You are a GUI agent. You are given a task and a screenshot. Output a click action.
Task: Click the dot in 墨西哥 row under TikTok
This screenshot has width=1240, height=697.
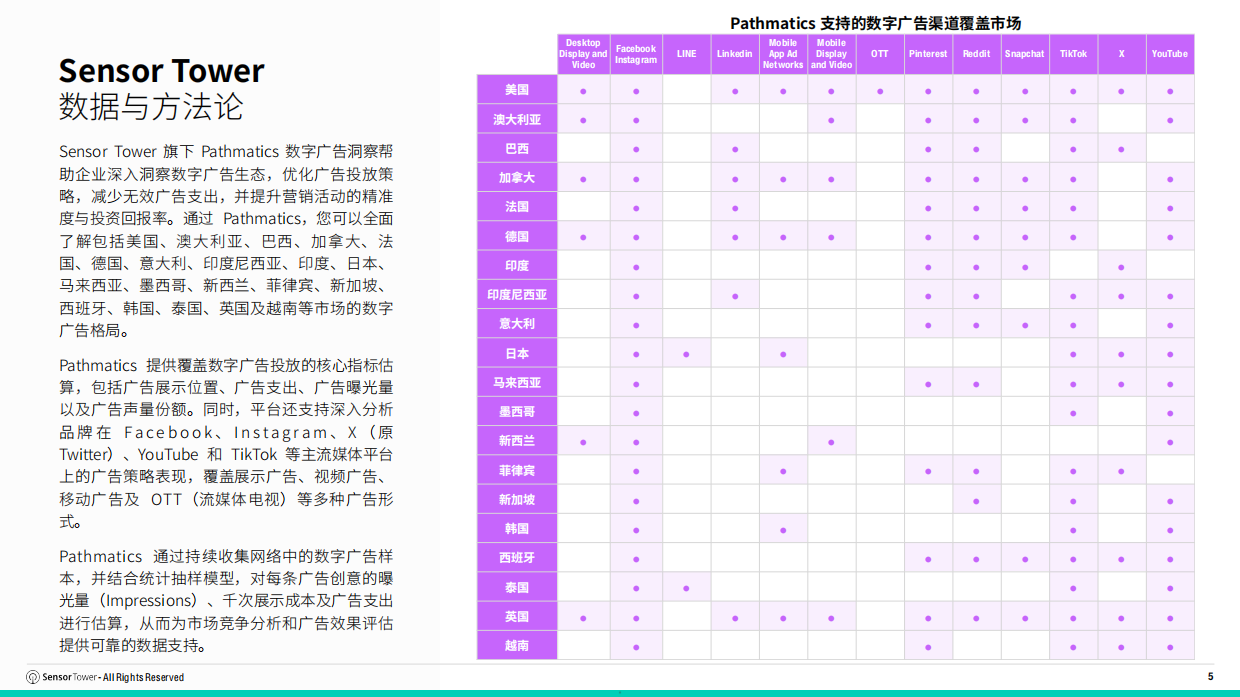(x=1073, y=413)
